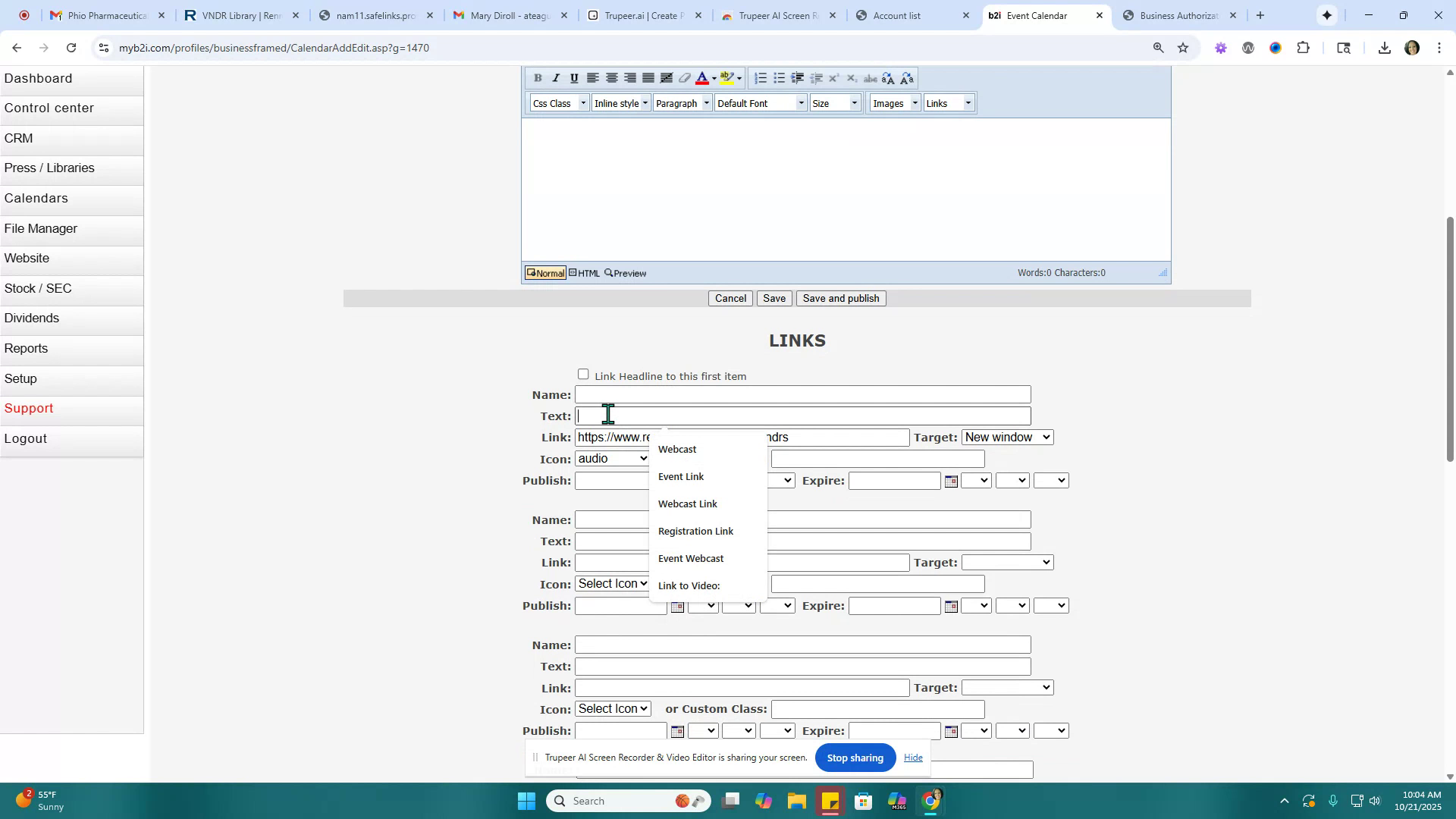
Task: Select the eraser/remove formatting icon
Action: click(x=685, y=78)
